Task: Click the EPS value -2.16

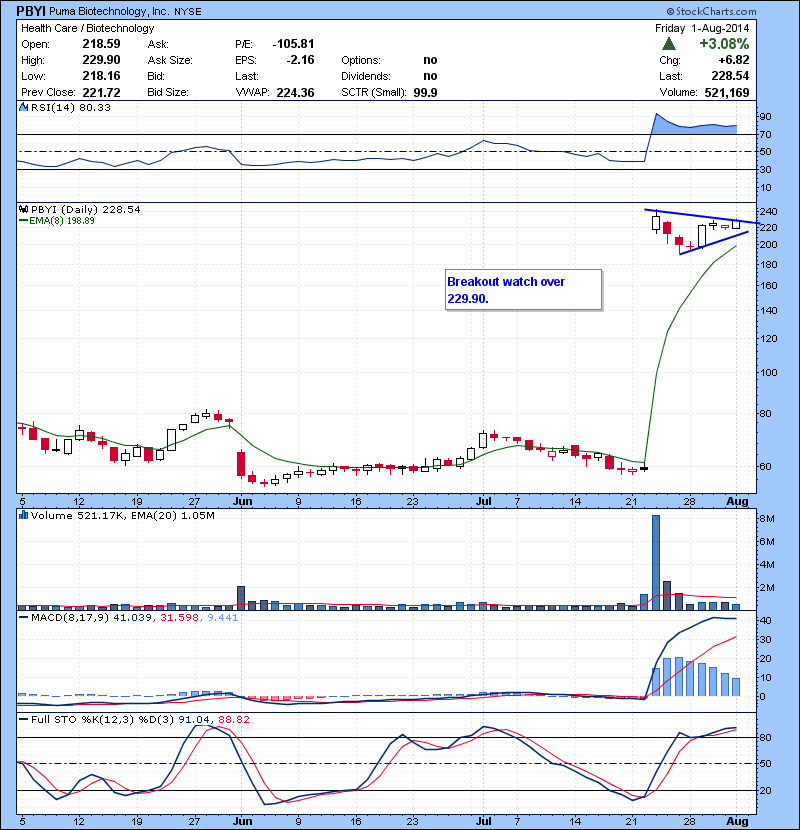Action: pyautogui.click(x=300, y=60)
